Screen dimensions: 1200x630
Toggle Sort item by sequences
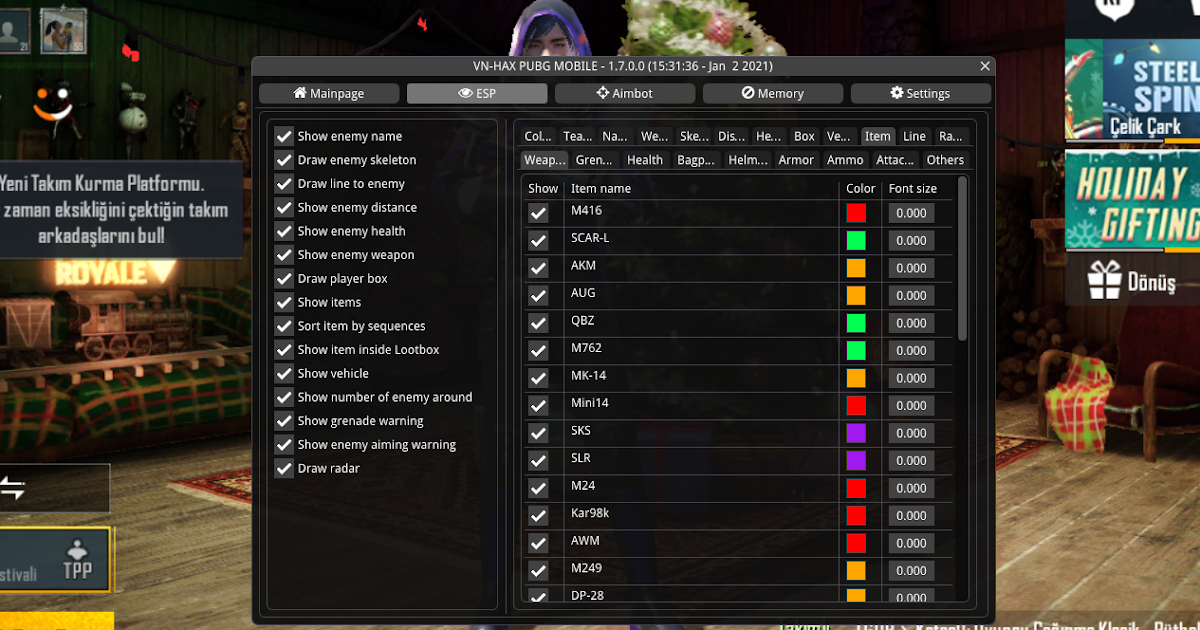pos(284,326)
